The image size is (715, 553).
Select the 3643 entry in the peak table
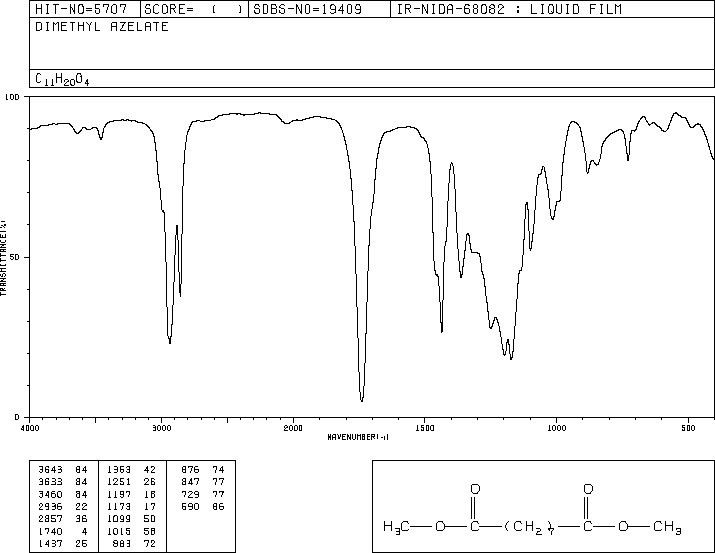[x=50, y=470]
